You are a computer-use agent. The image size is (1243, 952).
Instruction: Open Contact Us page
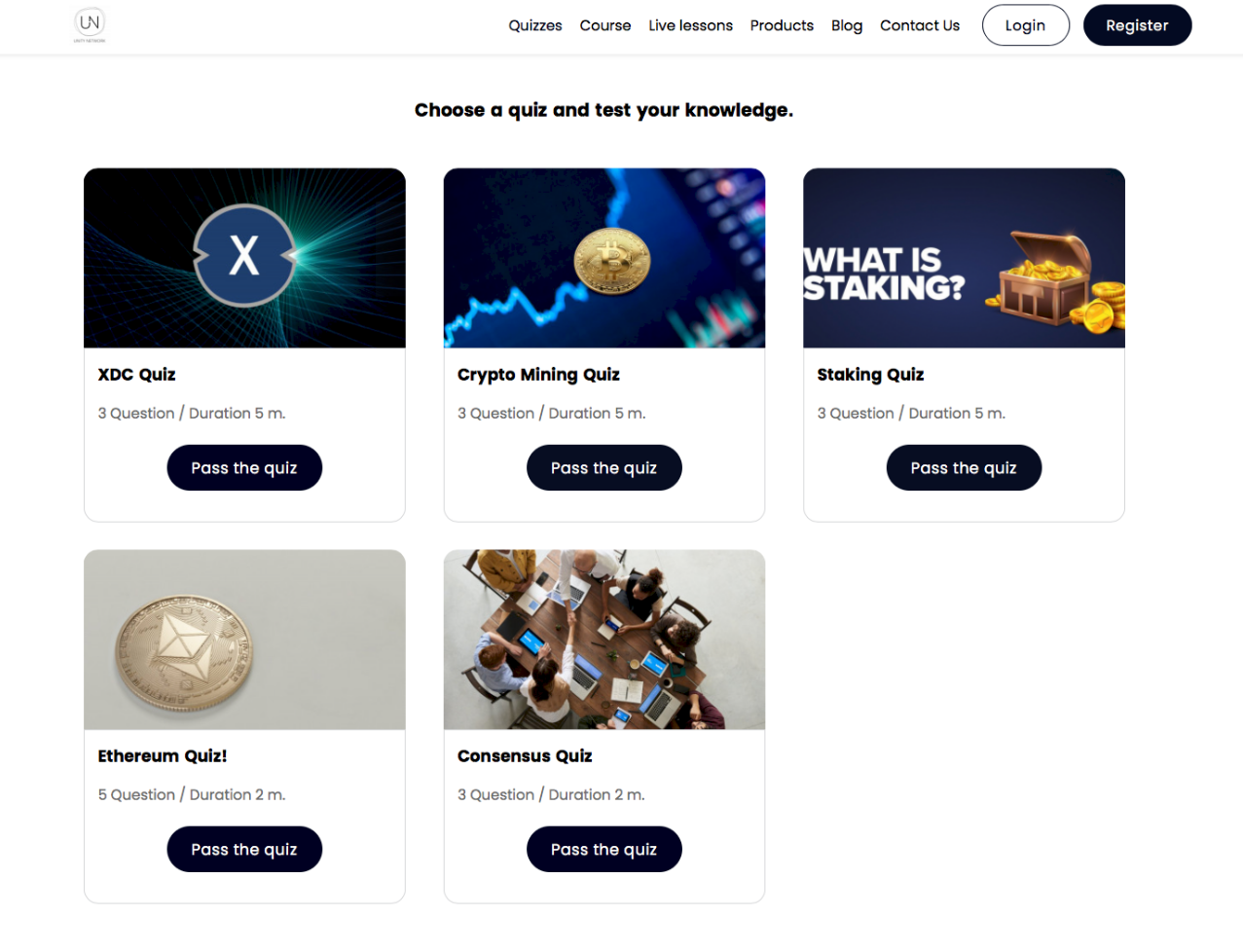click(919, 25)
